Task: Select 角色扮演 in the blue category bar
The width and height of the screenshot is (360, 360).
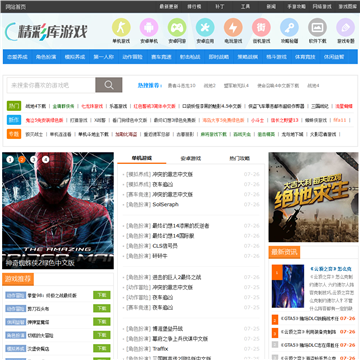Action: click(x=46, y=57)
